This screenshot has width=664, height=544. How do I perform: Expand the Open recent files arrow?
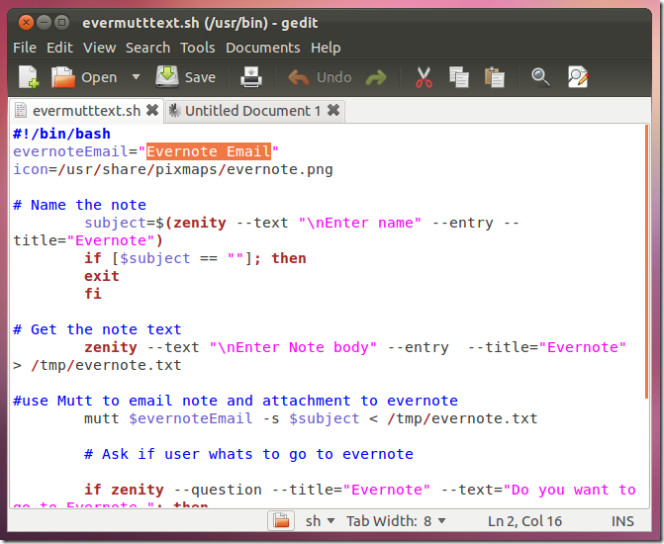coord(136,77)
